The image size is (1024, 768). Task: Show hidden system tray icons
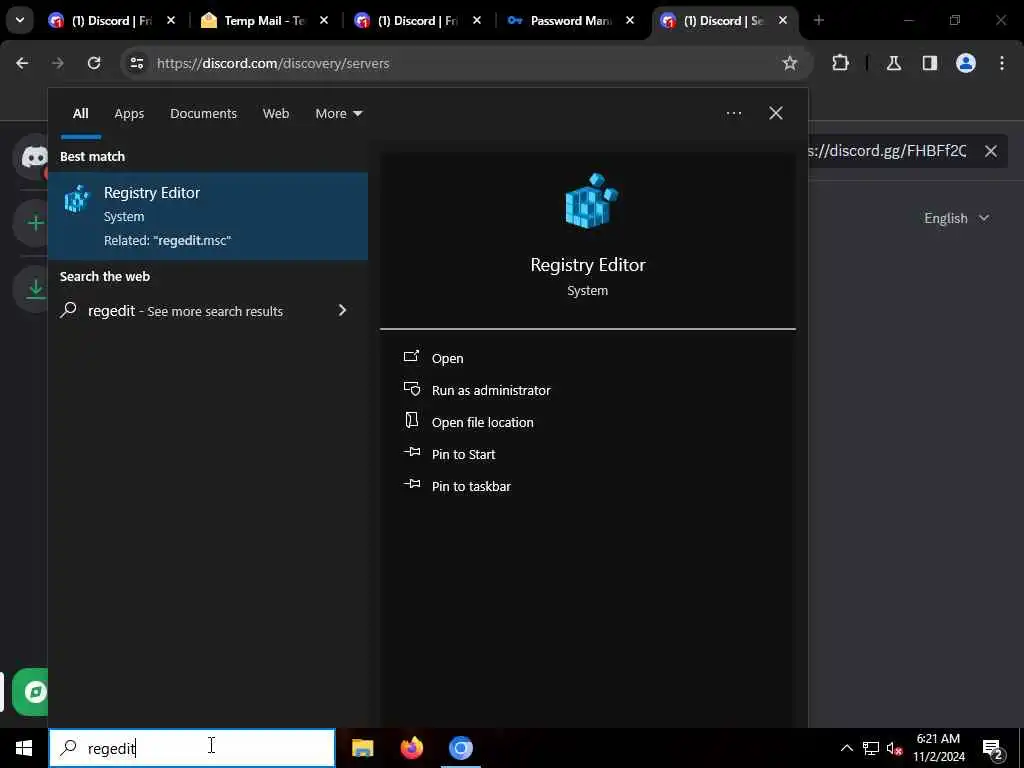point(846,748)
